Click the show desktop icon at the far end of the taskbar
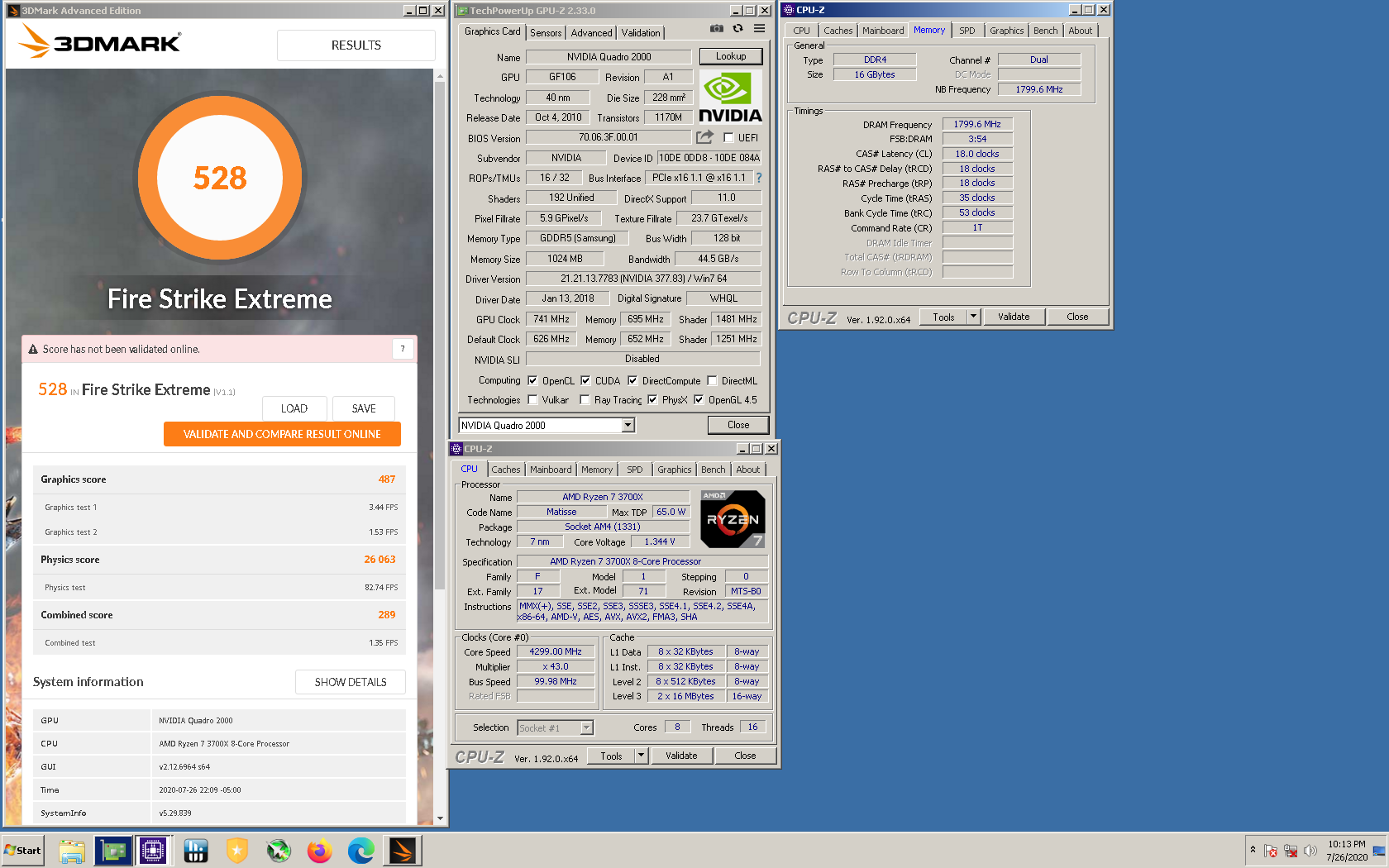Viewport: 1389px width, 868px height. click(x=1379, y=851)
